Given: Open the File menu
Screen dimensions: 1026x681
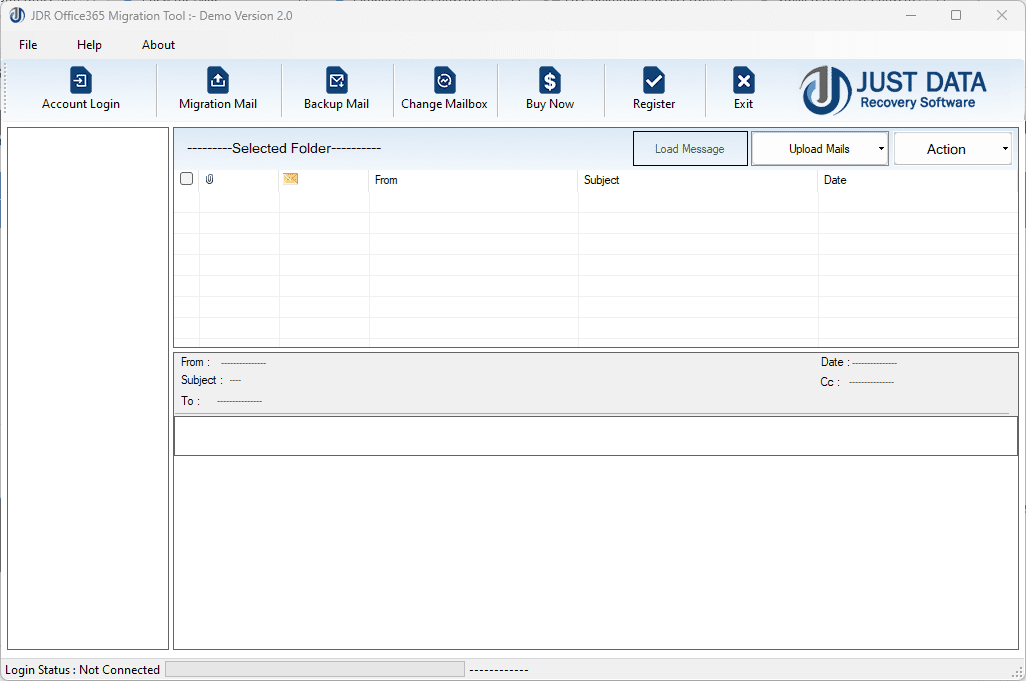Looking at the screenshot, I should coord(27,45).
